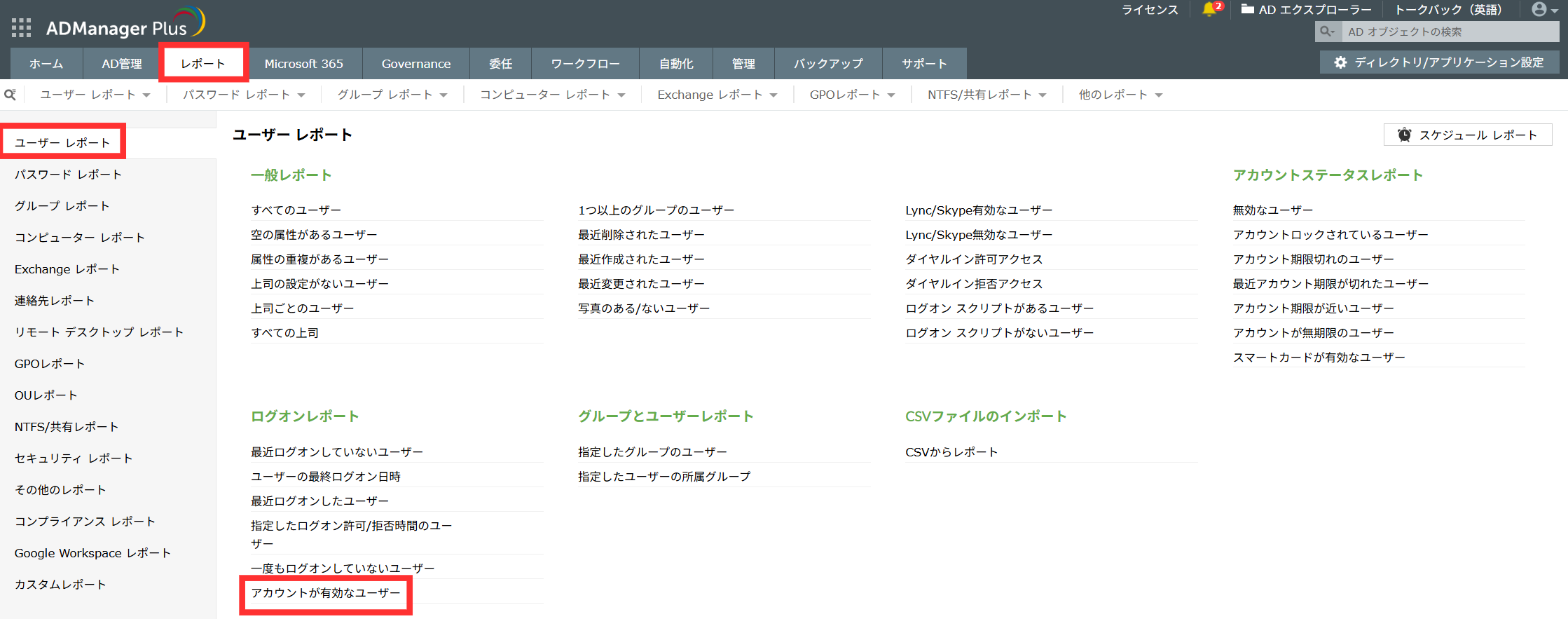Image resolution: width=1568 pixels, height=619 pixels.
Task: Click the notification bell icon
Action: point(1209,9)
